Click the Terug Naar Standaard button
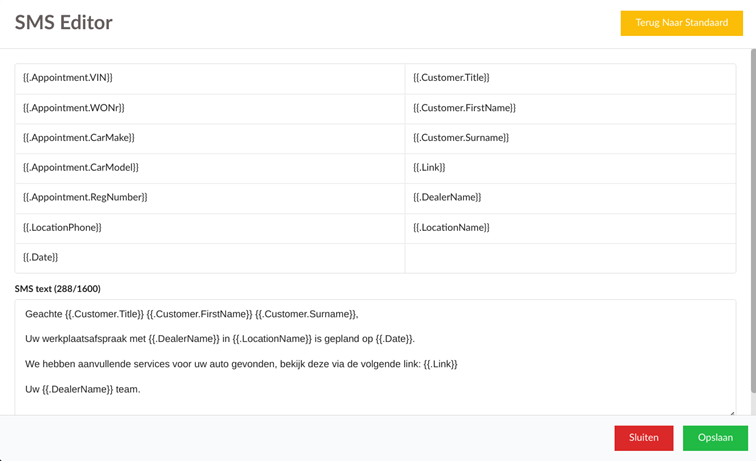 681,23
